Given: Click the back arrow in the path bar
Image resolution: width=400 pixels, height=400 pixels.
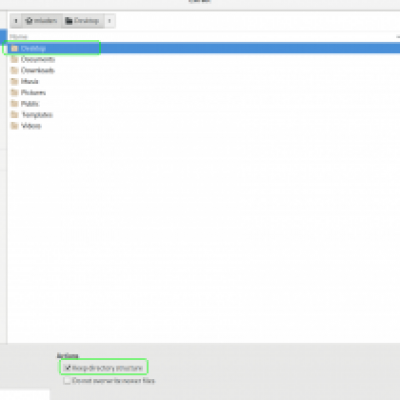Looking at the screenshot, I should tap(16, 21).
